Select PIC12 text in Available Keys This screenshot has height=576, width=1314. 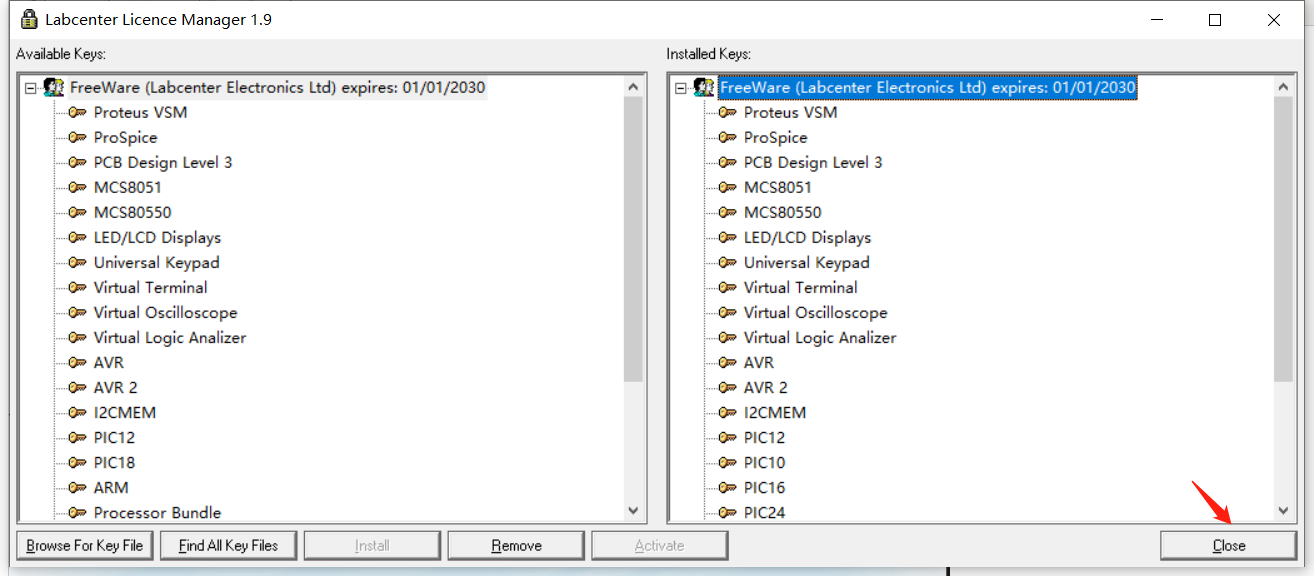pyautogui.click(x=114, y=437)
